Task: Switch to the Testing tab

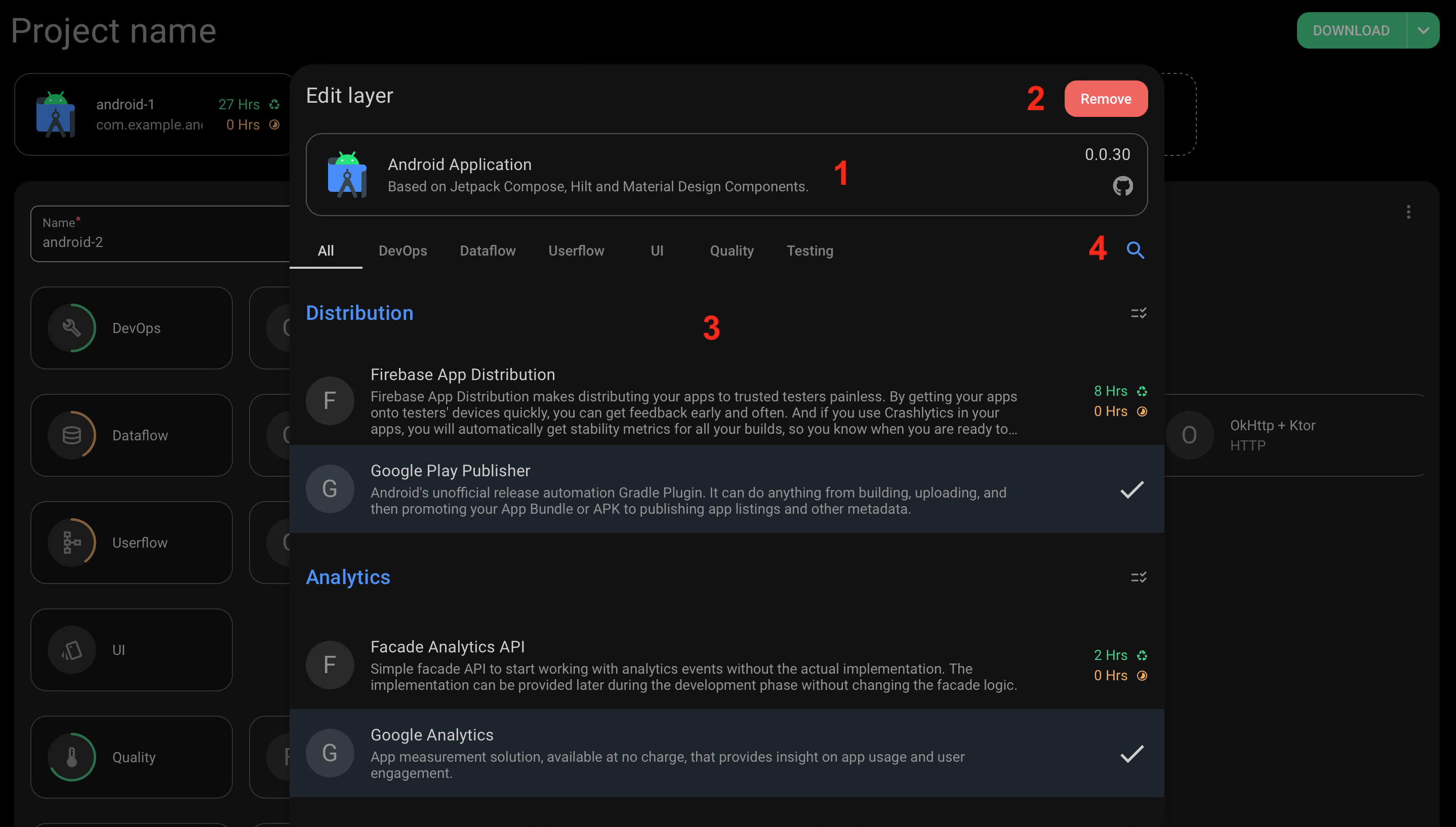Action: tap(810, 251)
